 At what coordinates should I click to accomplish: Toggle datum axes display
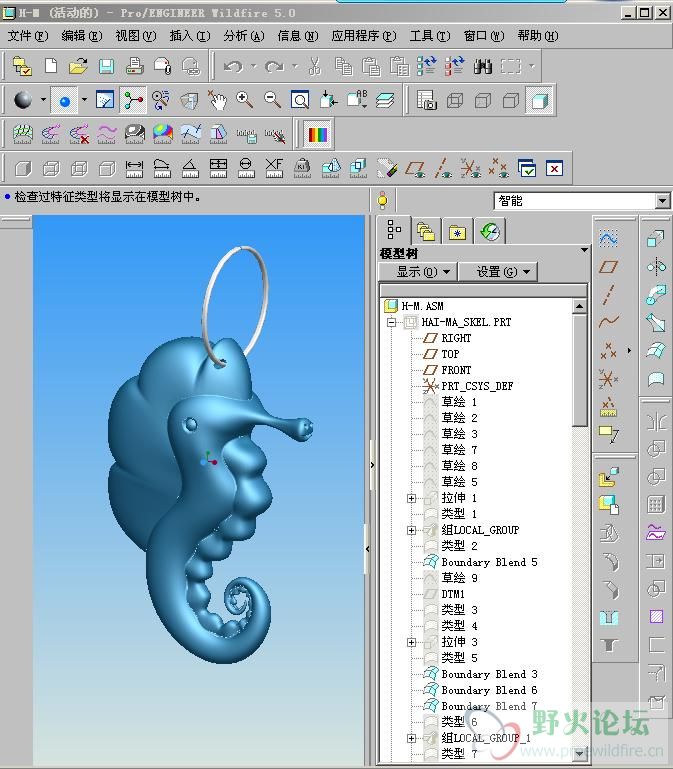pyautogui.click(x=443, y=168)
